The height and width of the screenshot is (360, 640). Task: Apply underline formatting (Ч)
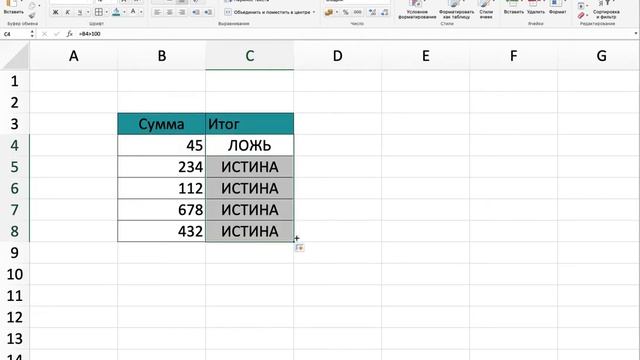click(x=80, y=12)
